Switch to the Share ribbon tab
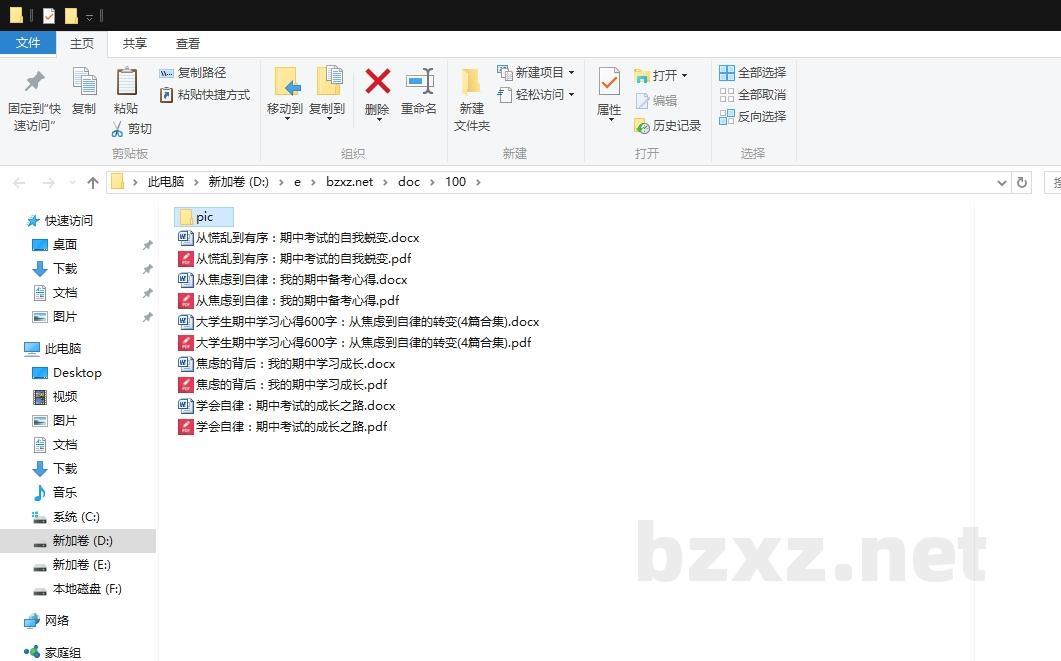The image size is (1061, 661). [135, 43]
